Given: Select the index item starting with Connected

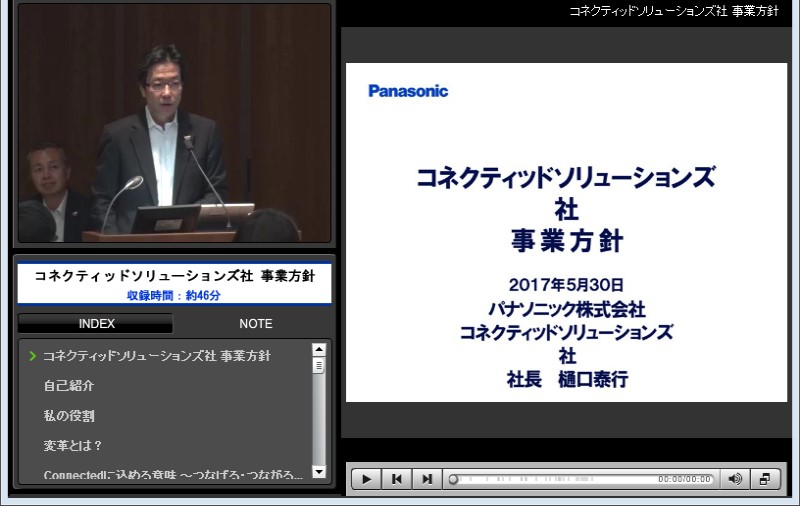Looking at the screenshot, I should (x=173, y=475).
